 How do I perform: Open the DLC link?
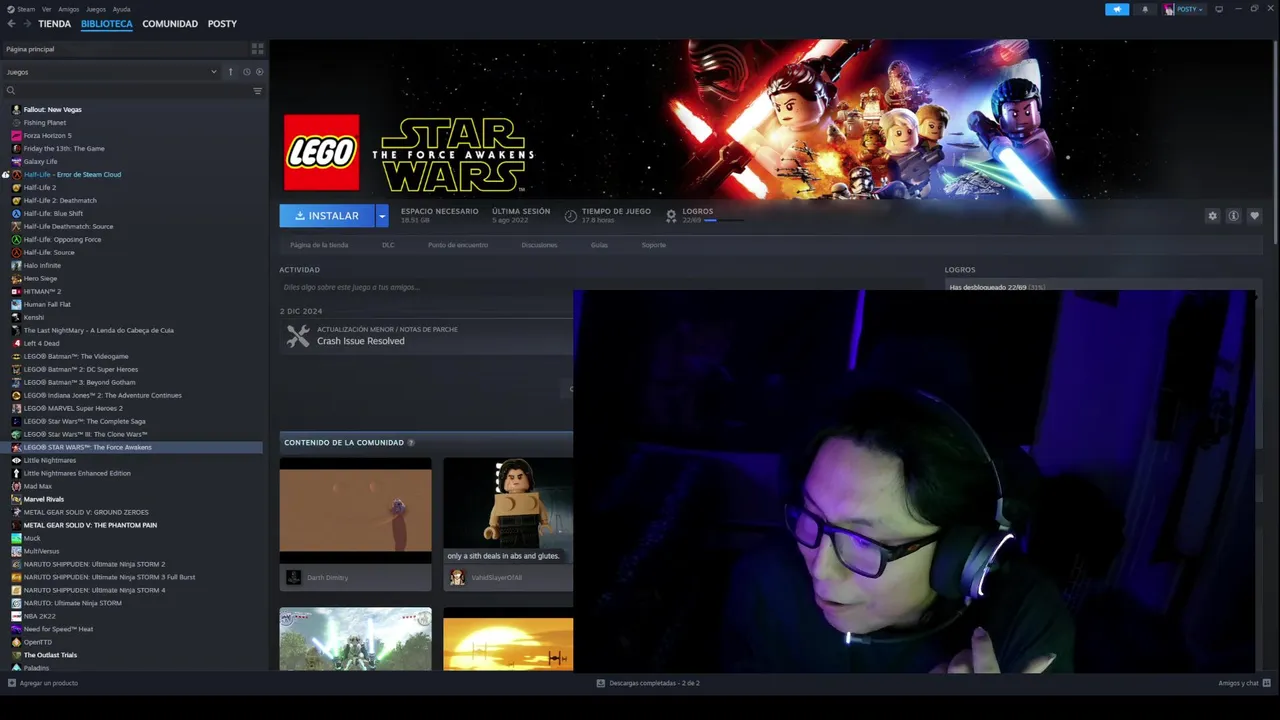click(x=388, y=245)
